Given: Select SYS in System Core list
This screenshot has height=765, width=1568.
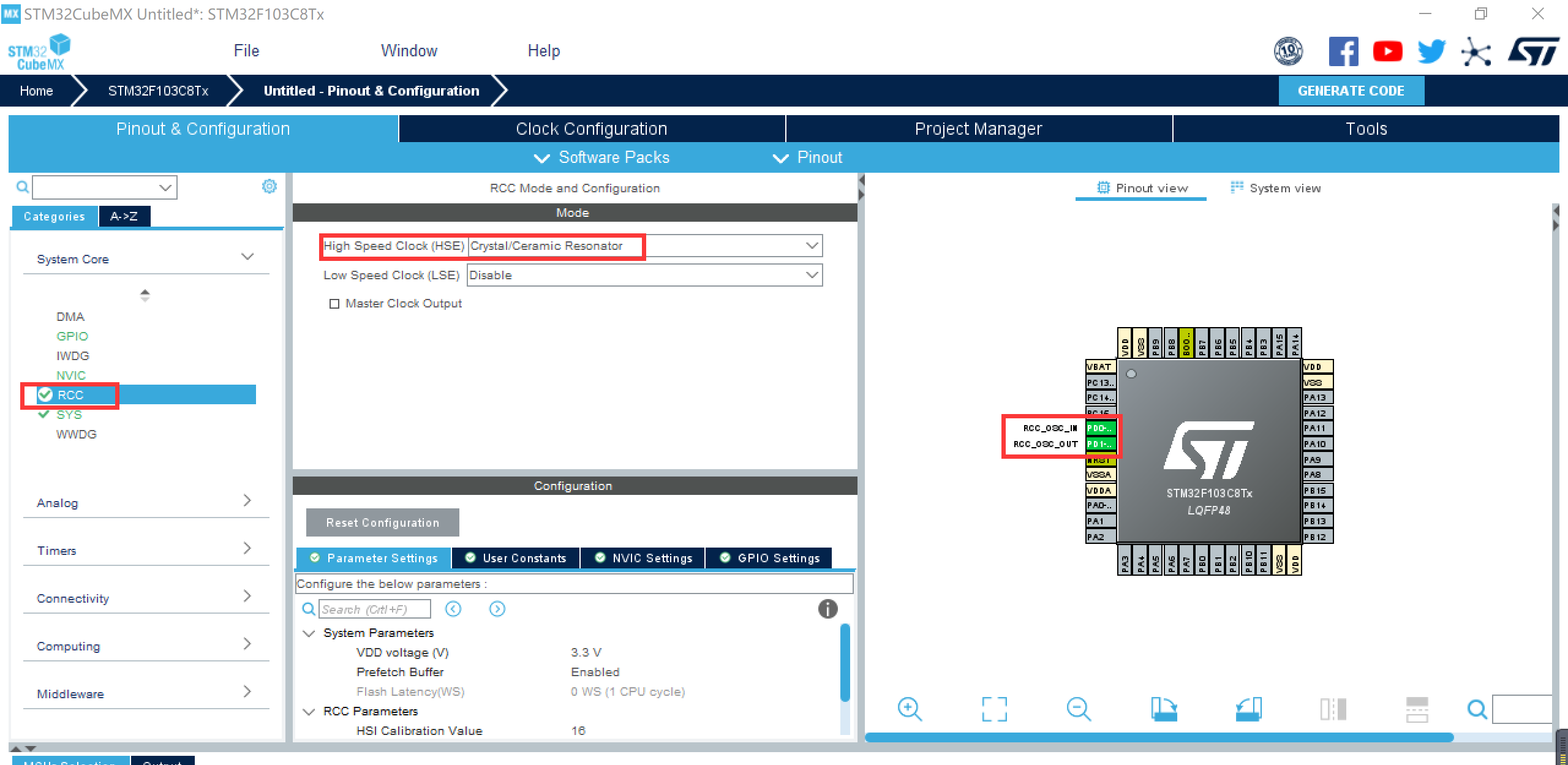Looking at the screenshot, I should 69,415.
